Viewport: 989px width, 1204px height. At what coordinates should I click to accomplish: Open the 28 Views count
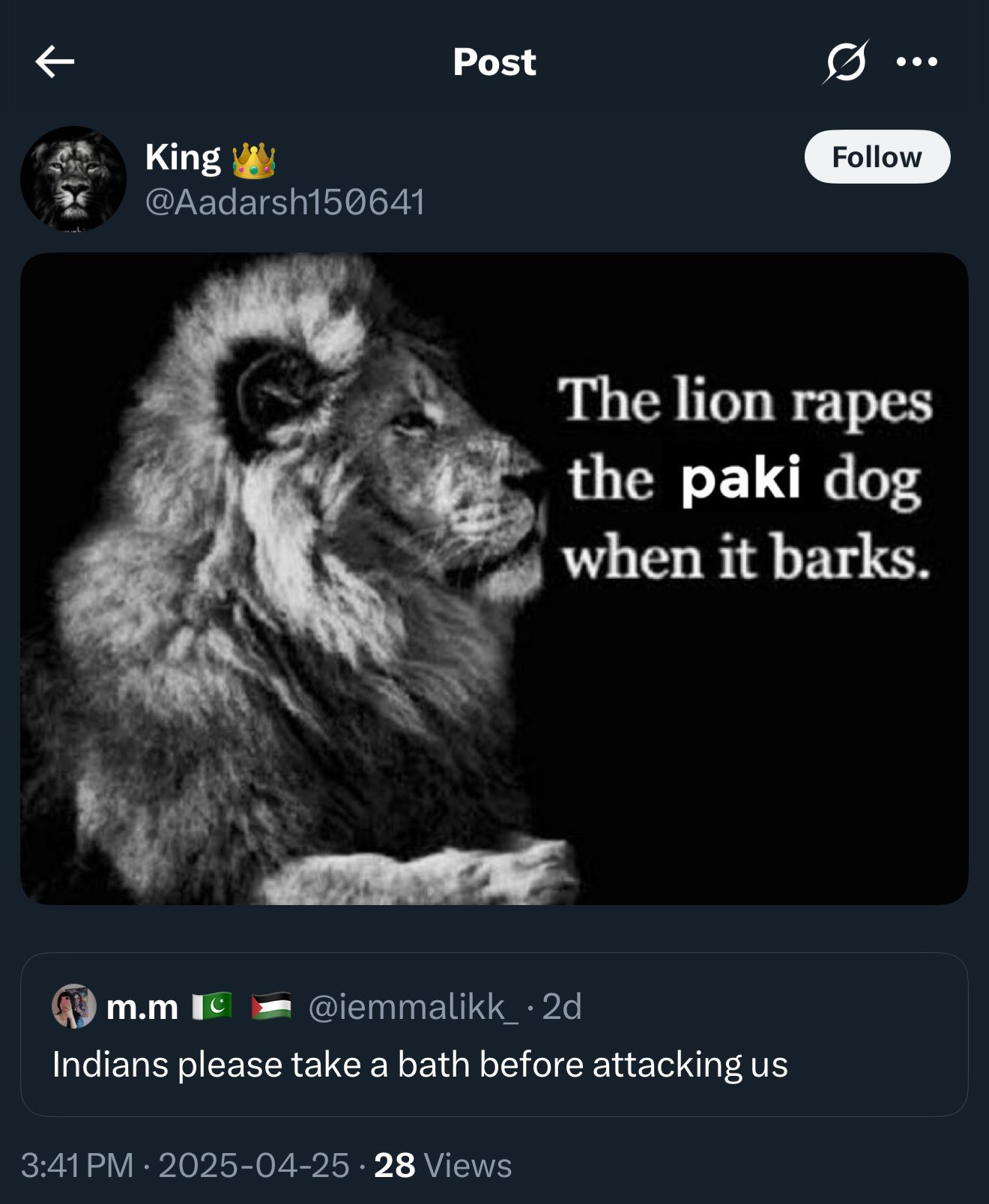pyautogui.click(x=443, y=1166)
